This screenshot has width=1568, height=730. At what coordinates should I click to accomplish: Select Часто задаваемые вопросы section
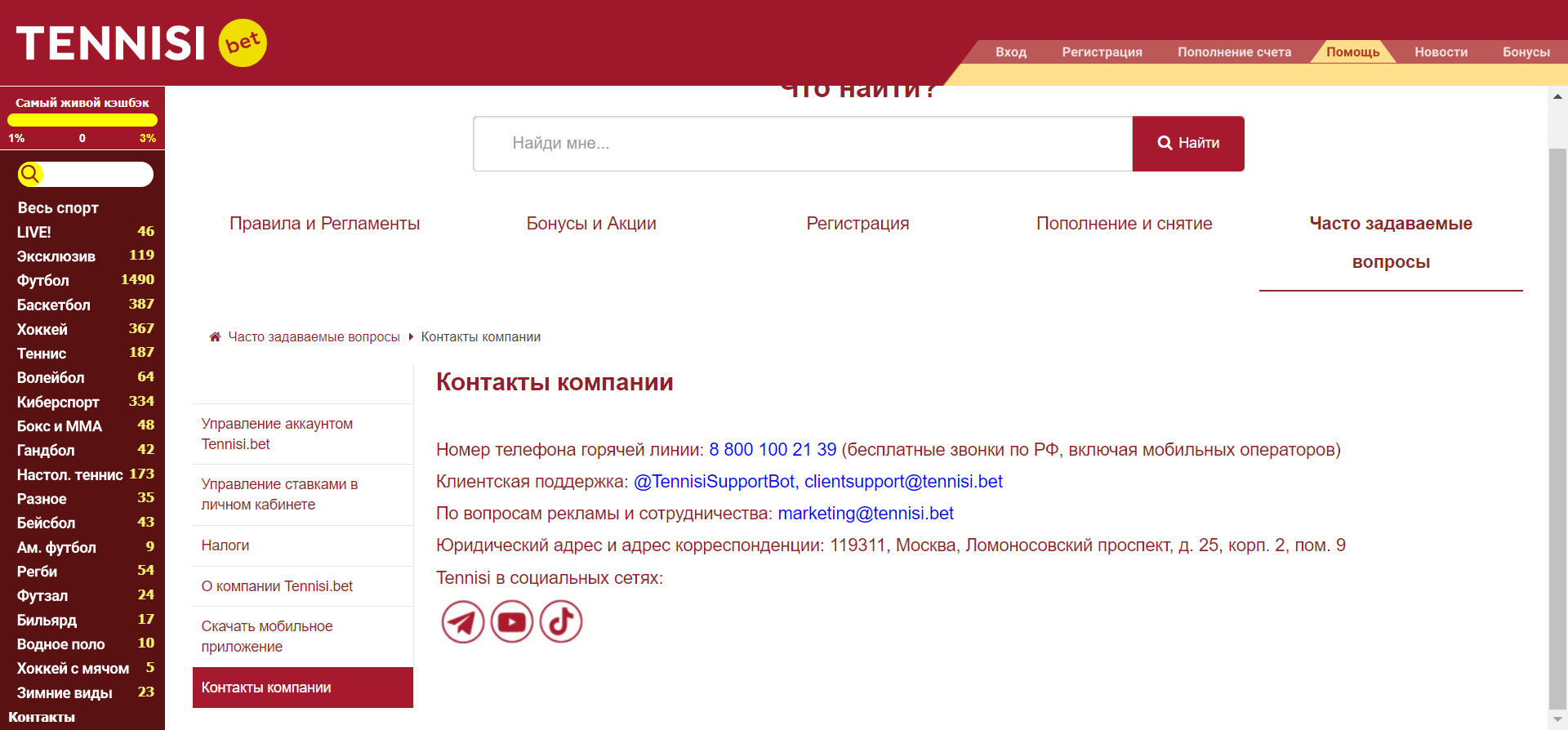coord(1391,243)
